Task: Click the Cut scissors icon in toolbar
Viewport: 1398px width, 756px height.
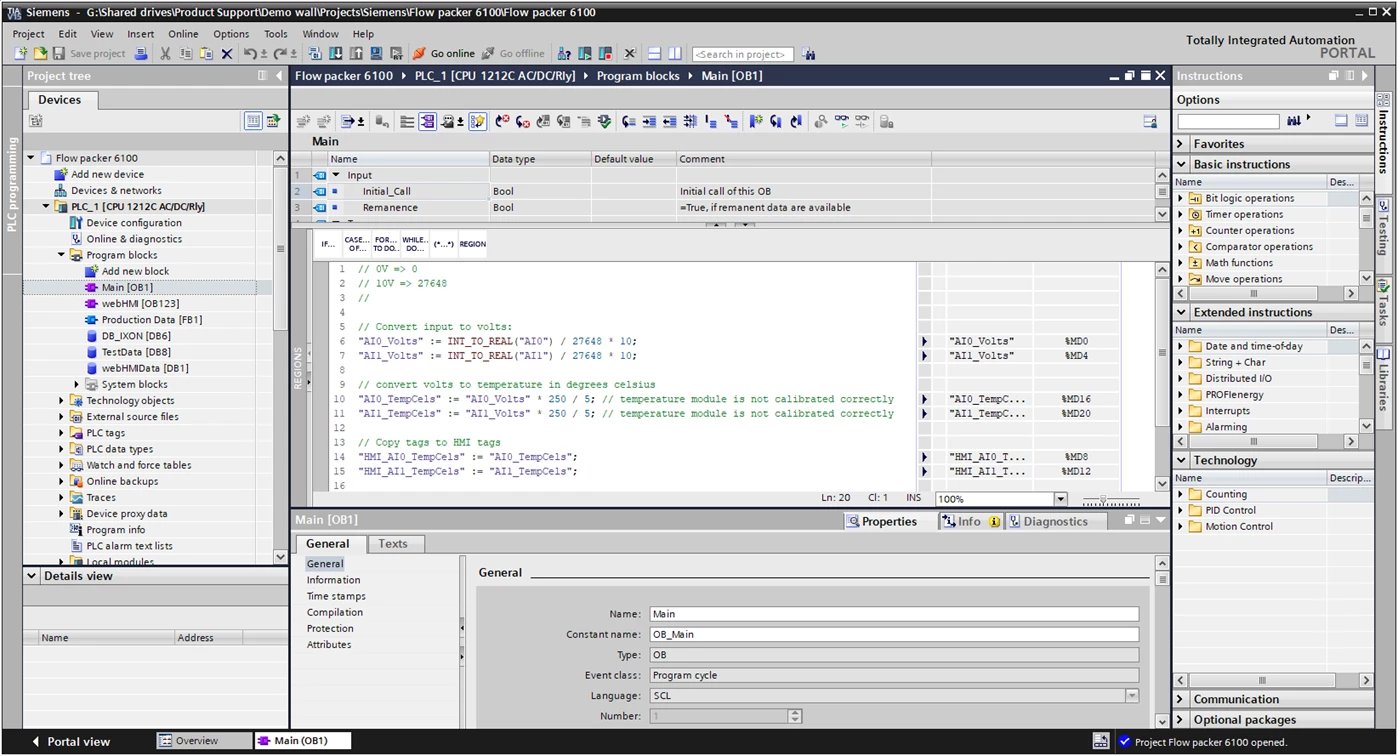Action: tap(165, 54)
